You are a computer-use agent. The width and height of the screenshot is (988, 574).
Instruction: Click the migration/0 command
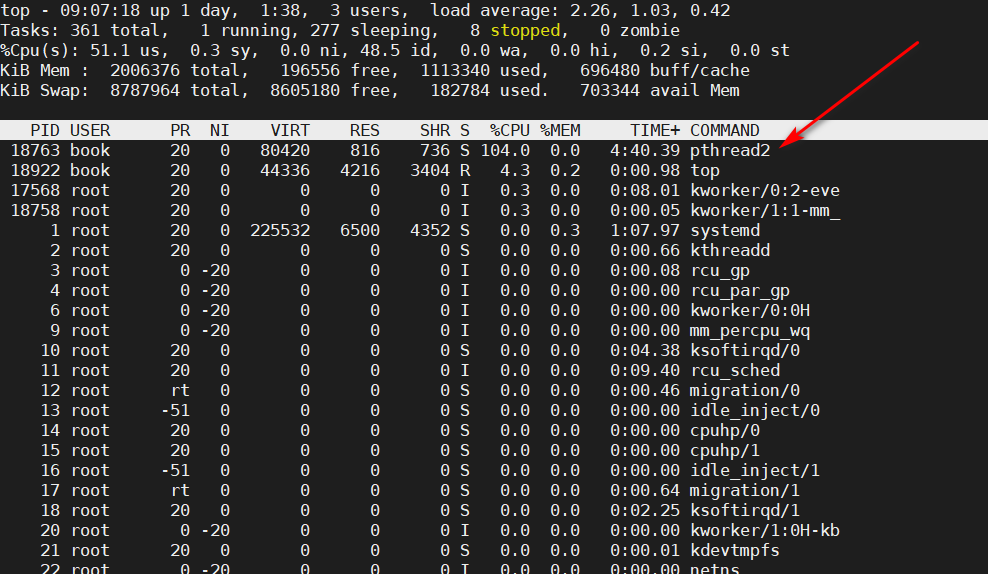coord(745,391)
